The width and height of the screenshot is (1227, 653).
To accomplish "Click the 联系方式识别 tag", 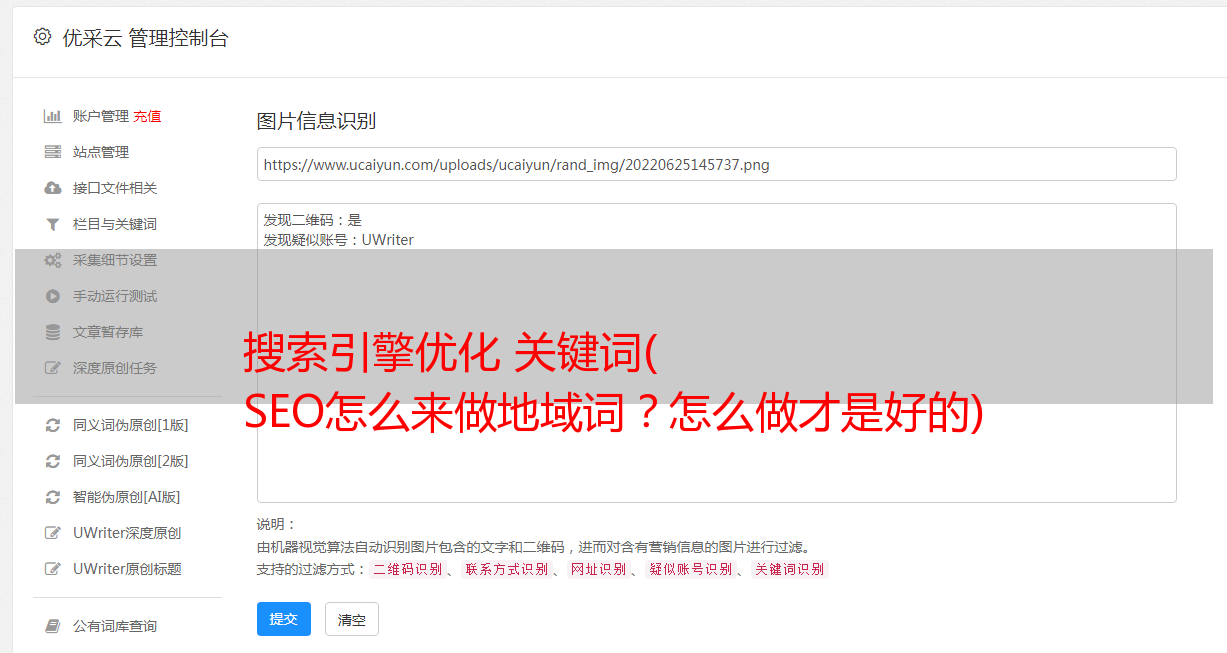I will 507,569.
